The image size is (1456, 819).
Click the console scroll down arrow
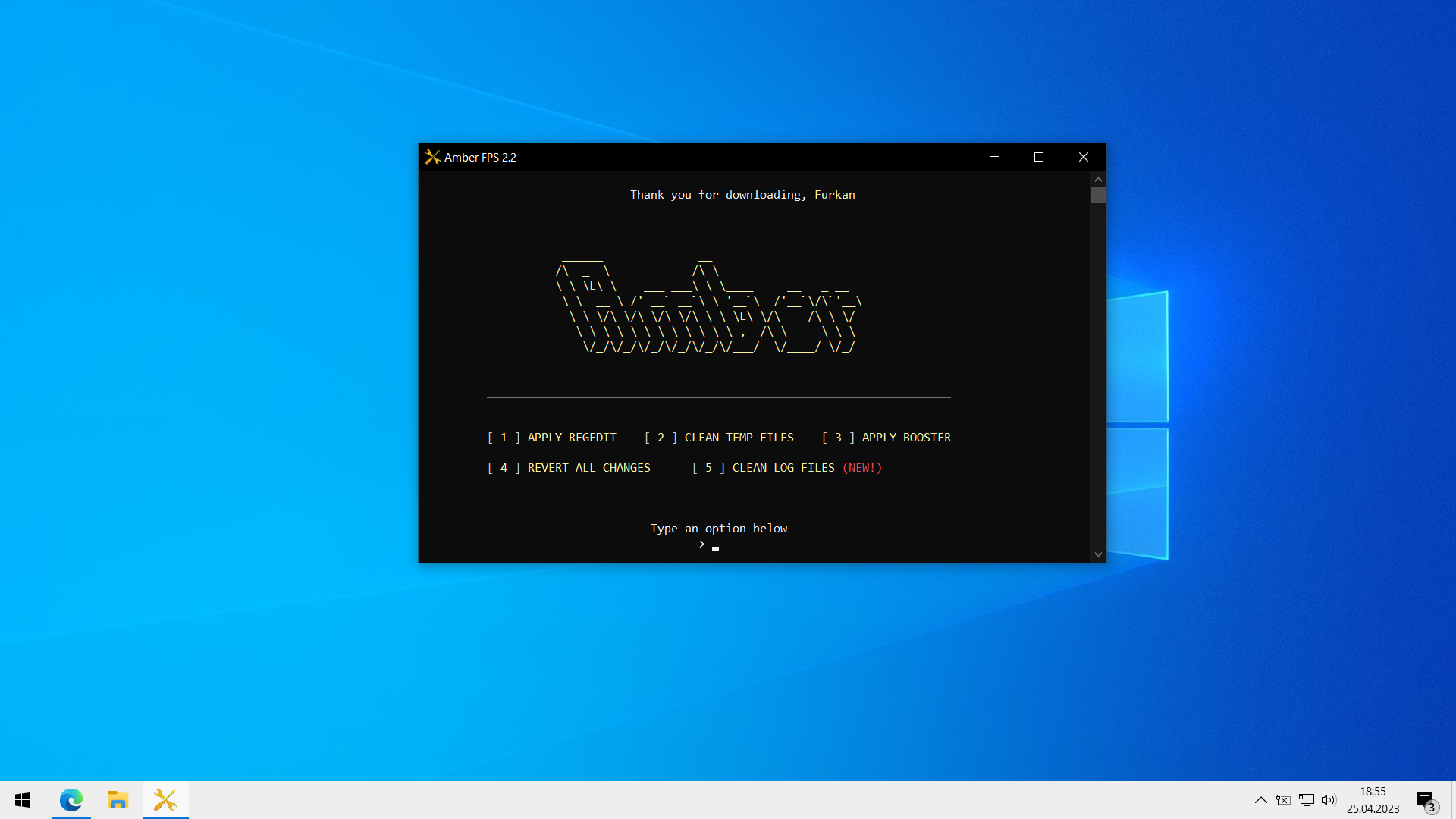point(1098,554)
